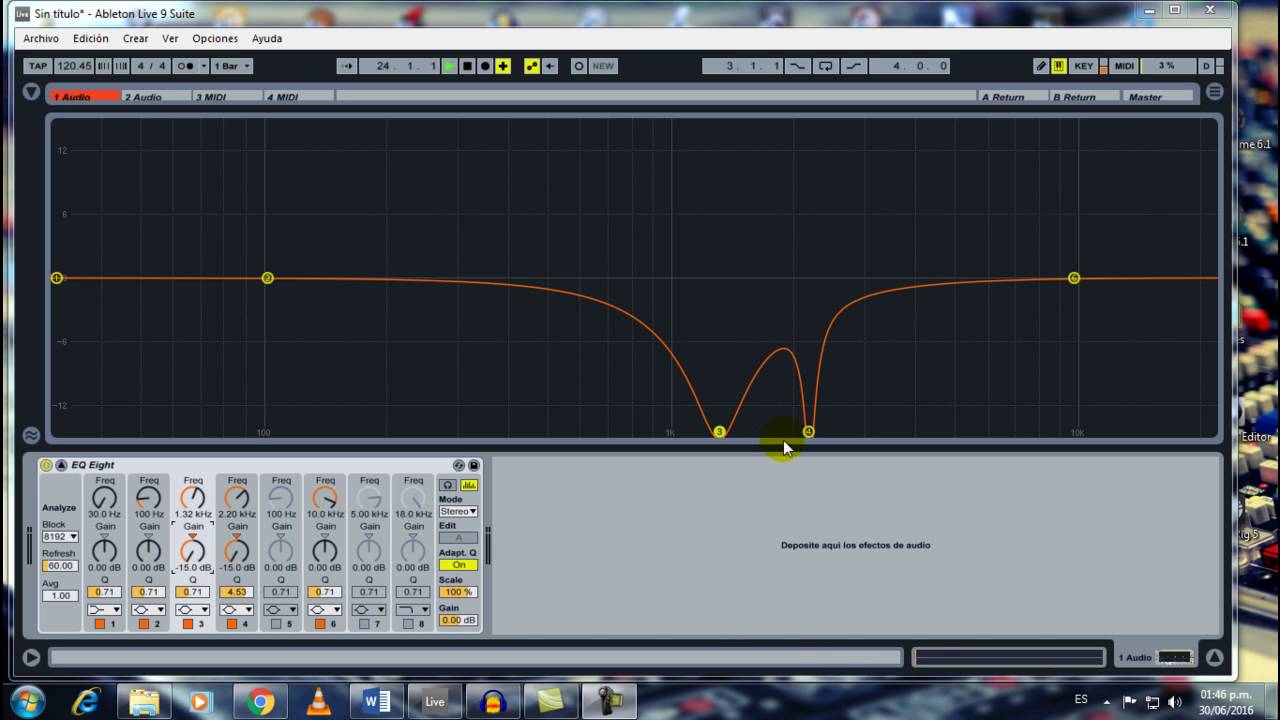Click the Arrangement Record button
The image size is (1280, 720).
[485, 66]
